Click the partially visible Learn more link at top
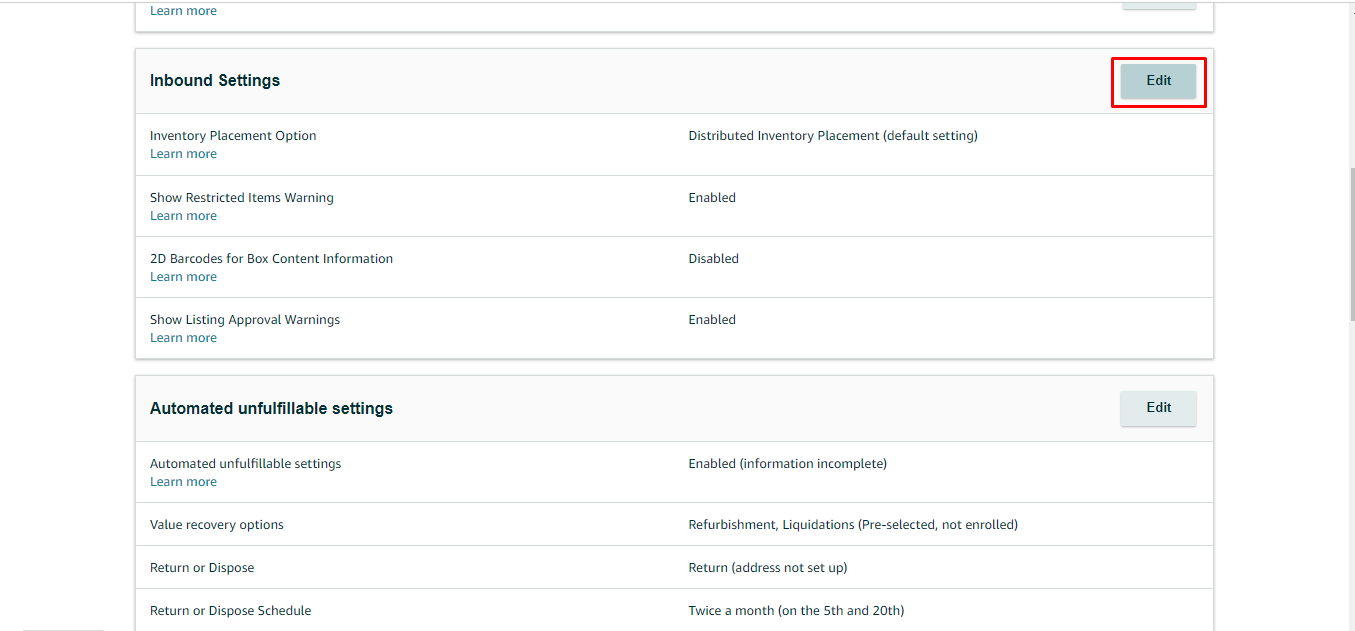 pos(183,11)
